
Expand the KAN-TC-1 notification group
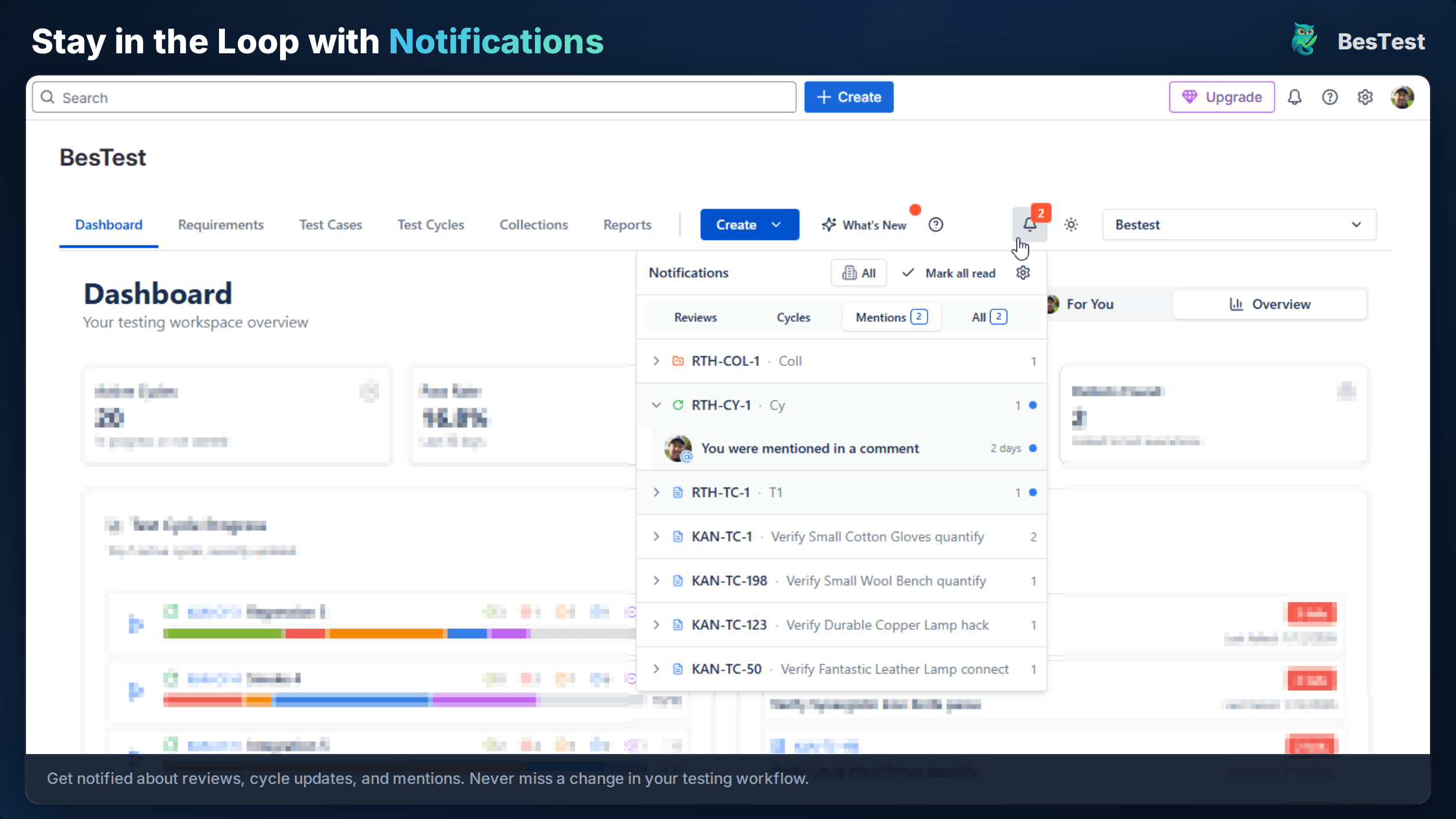tap(656, 536)
